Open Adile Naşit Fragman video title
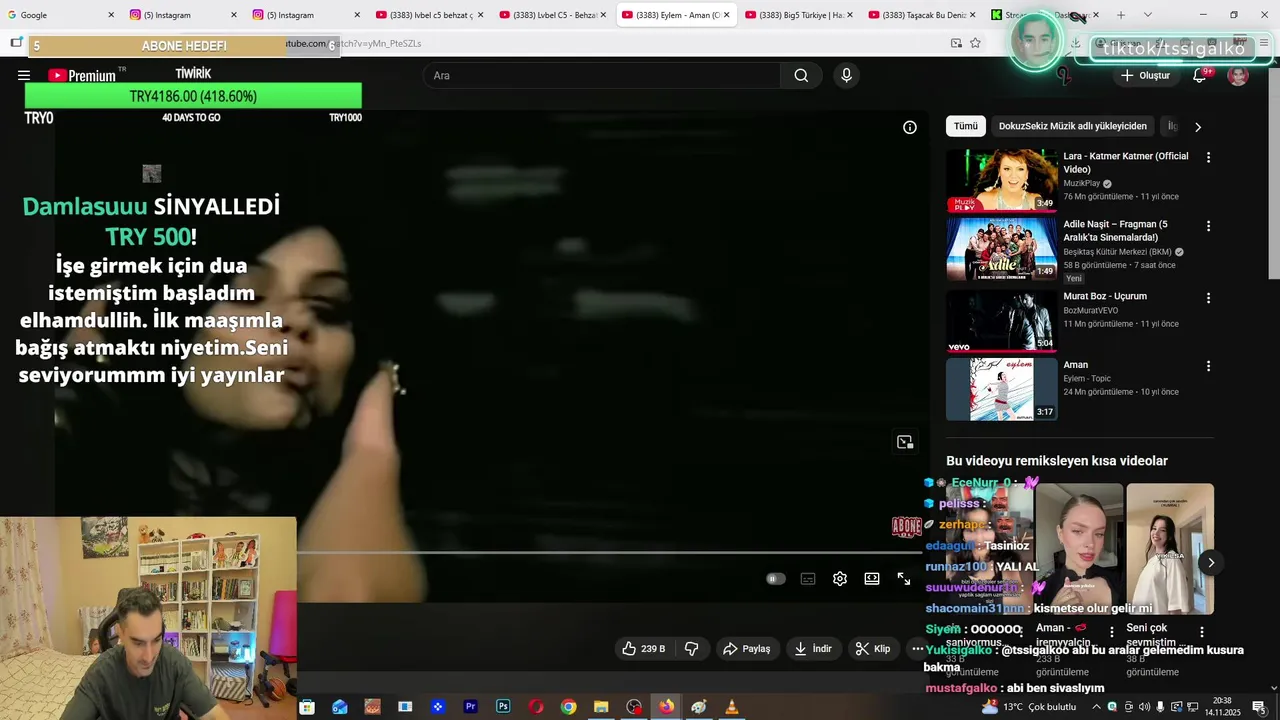The image size is (1280, 720). coord(1115,231)
